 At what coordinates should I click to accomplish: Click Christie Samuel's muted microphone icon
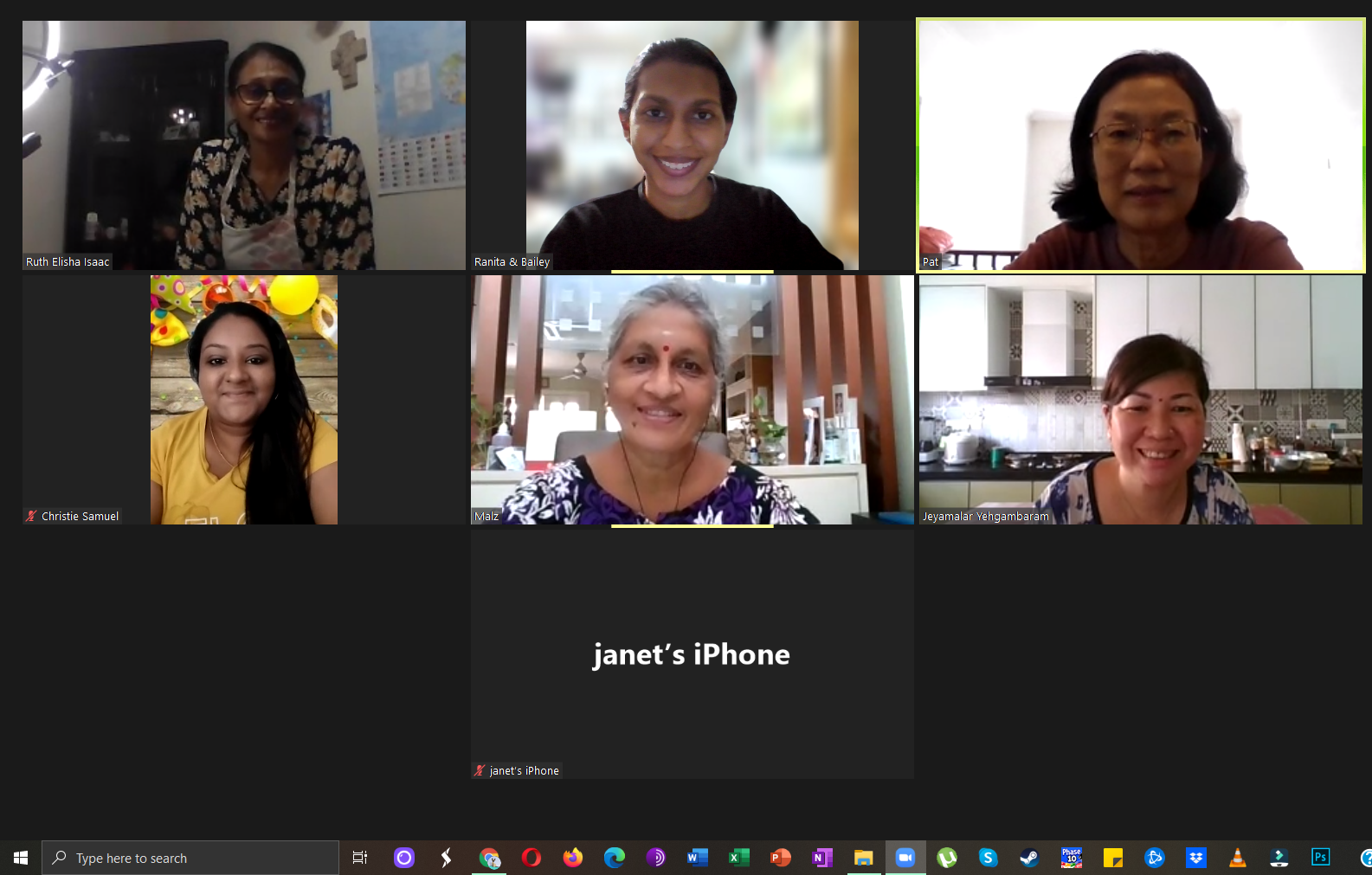tap(32, 516)
